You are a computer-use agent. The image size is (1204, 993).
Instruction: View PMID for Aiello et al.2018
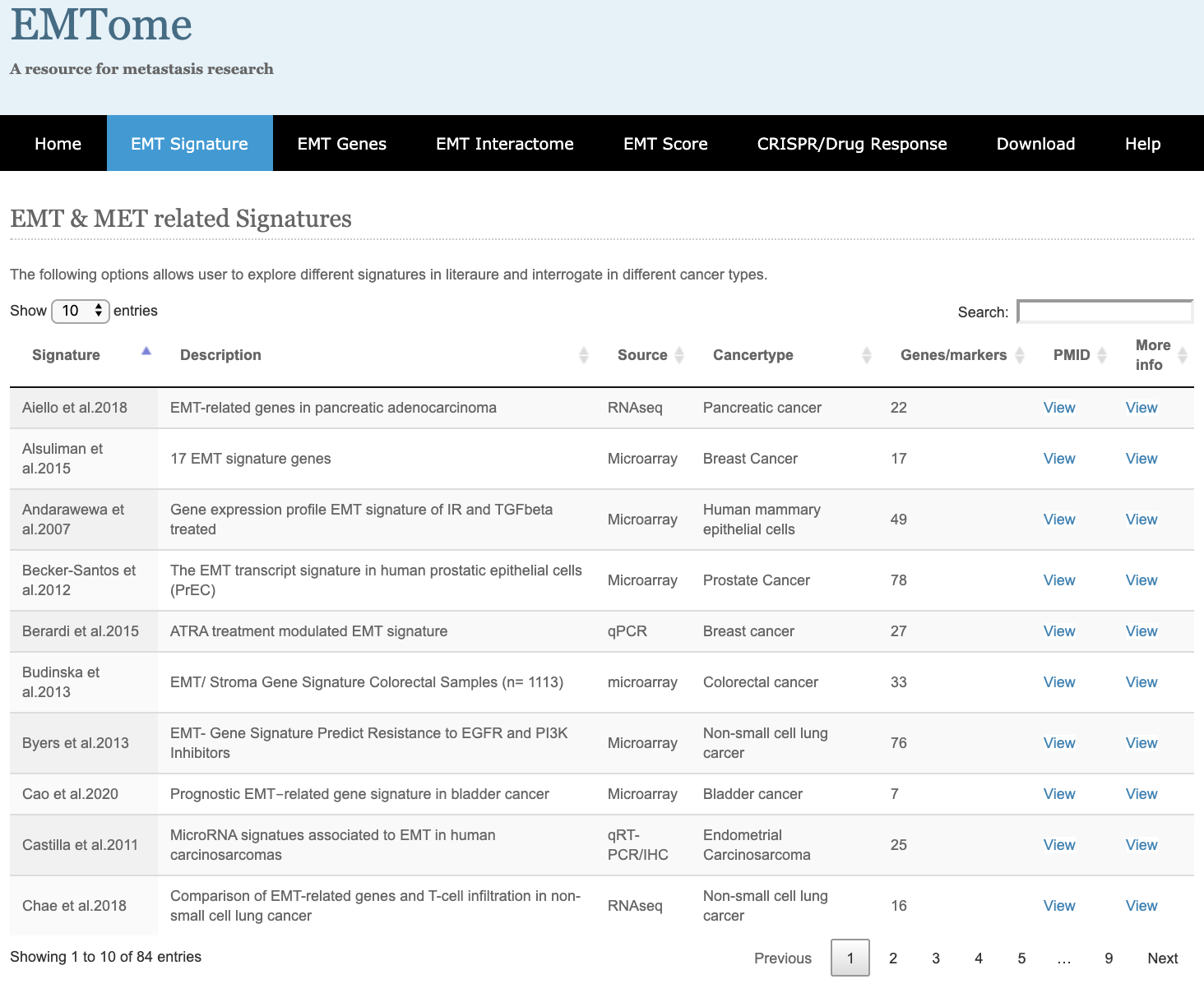[1059, 408]
